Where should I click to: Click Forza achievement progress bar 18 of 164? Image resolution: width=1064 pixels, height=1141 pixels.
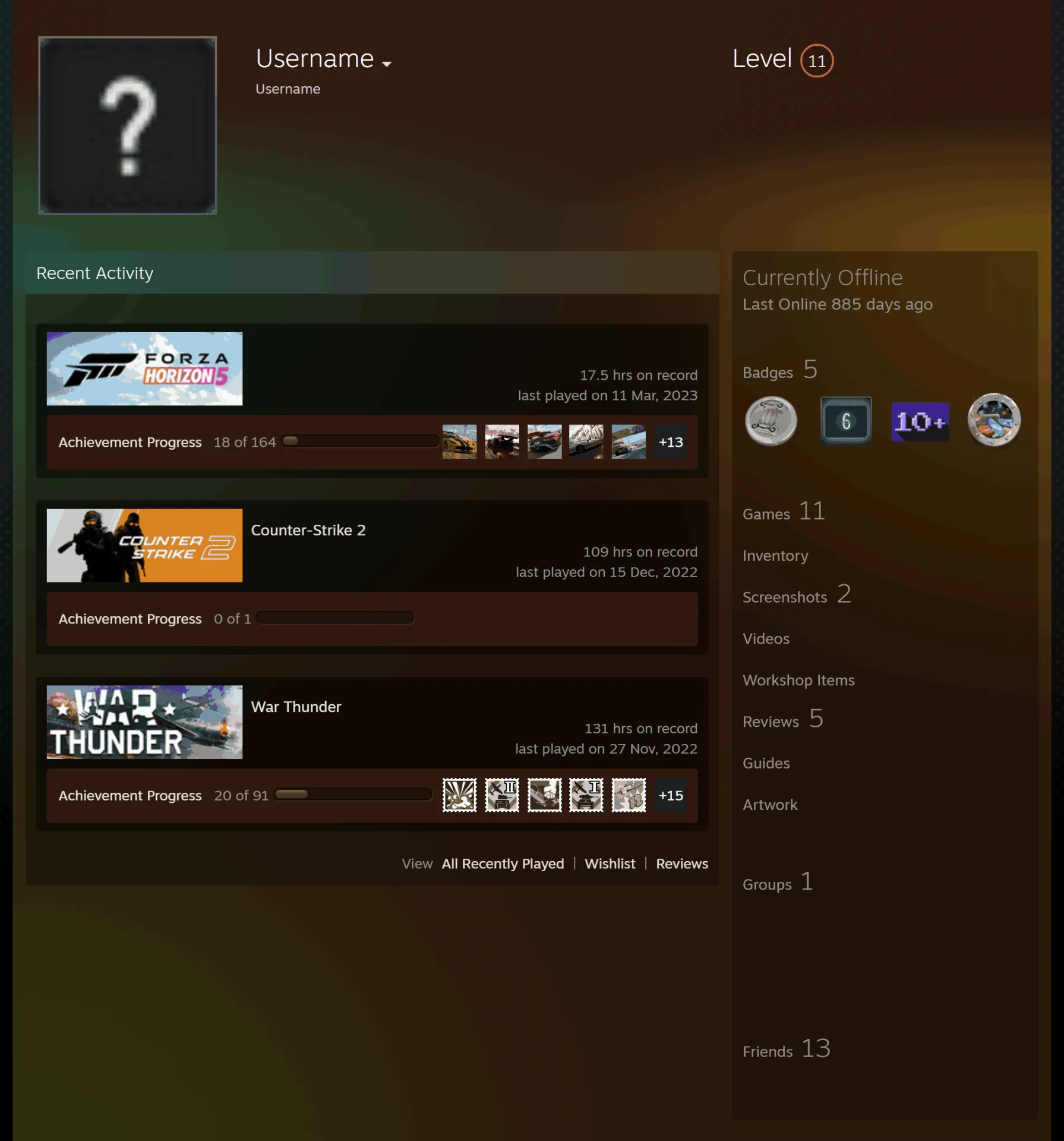pyautogui.click(x=360, y=441)
